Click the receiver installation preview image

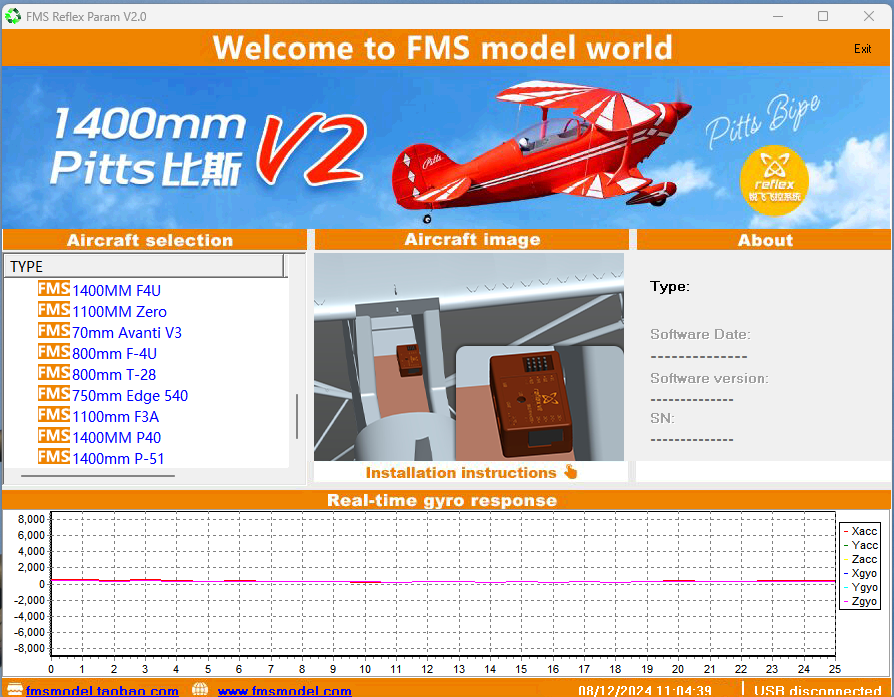coord(469,357)
